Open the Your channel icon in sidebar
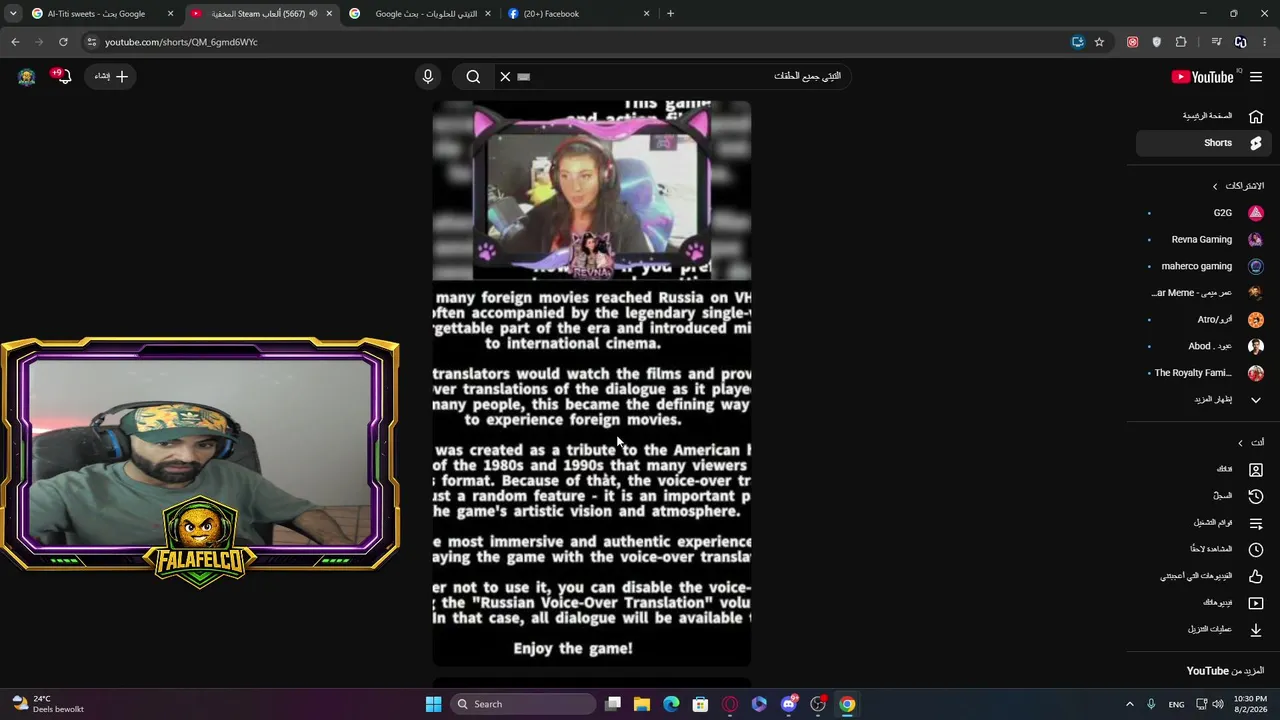The image size is (1280, 720). pyautogui.click(x=1256, y=469)
